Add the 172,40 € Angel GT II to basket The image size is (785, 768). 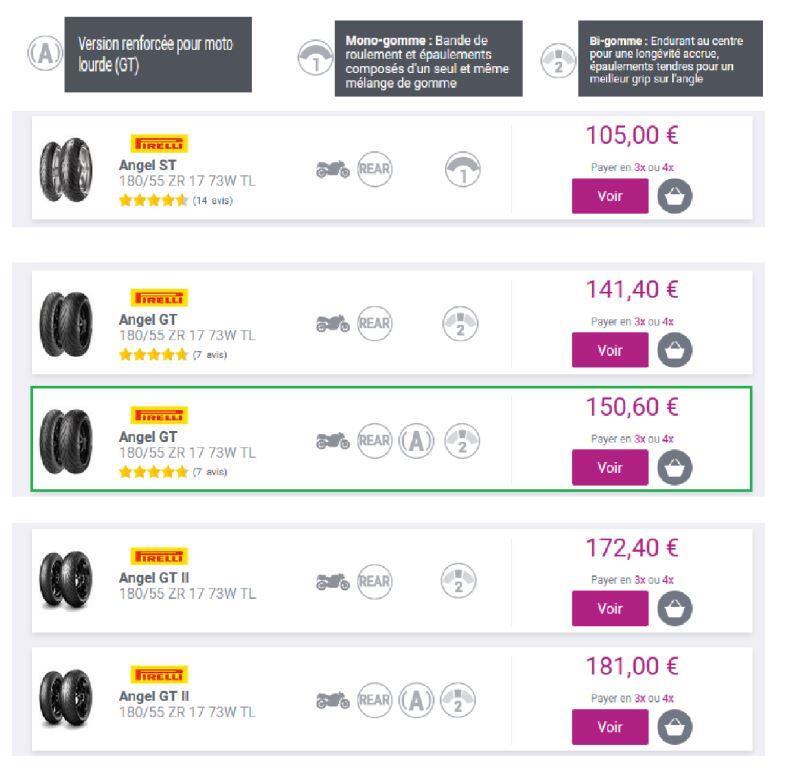coord(675,608)
